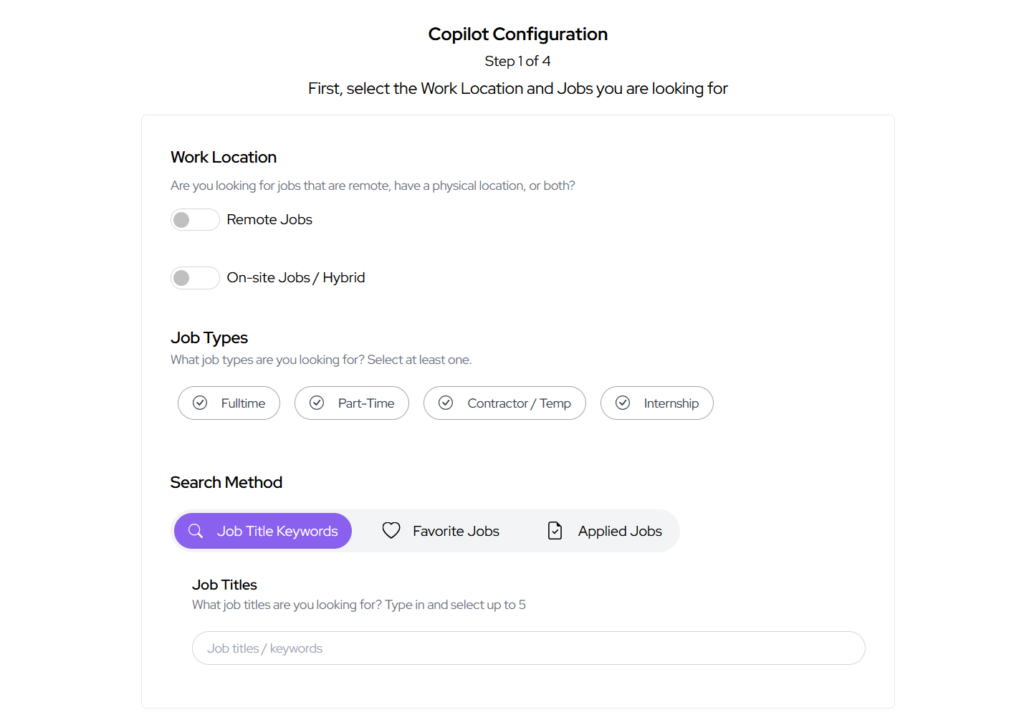Switch to the Applied Jobs search method

pos(604,530)
